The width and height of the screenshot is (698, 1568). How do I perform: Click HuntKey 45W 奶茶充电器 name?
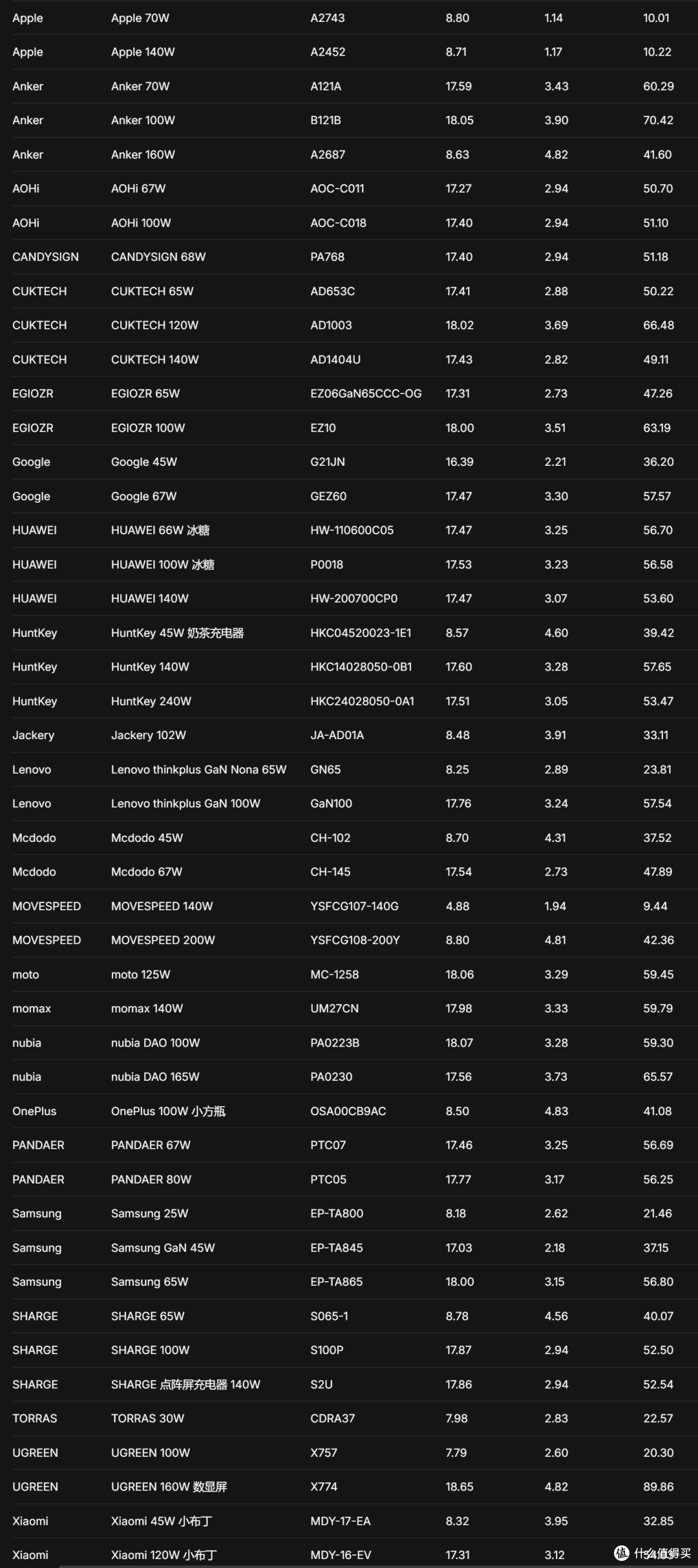[x=178, y=633]
